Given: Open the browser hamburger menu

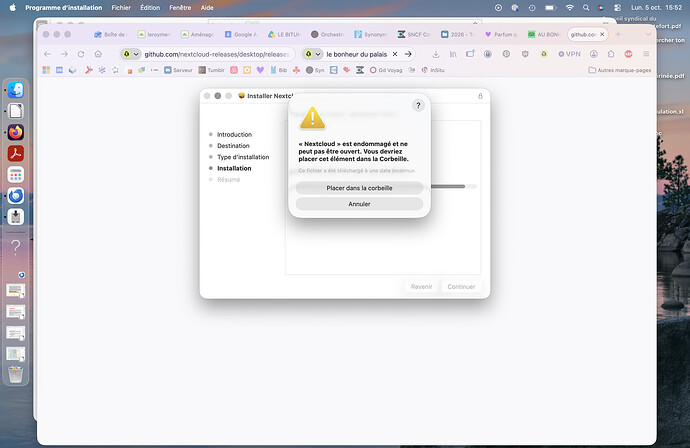Looking at the screenshot, I should (x=646, y=54).
